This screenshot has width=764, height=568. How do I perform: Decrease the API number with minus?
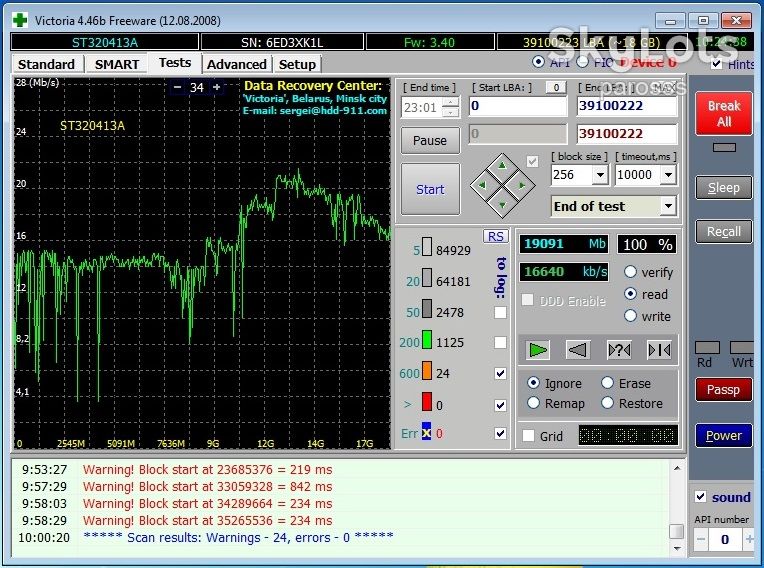701,539
